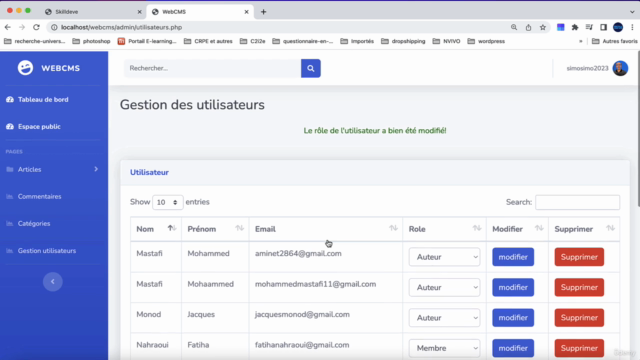Open the browser side panel icon
The width and height of the screenshot is (640, 360).
pyautogui.click(x=603, y=27)
